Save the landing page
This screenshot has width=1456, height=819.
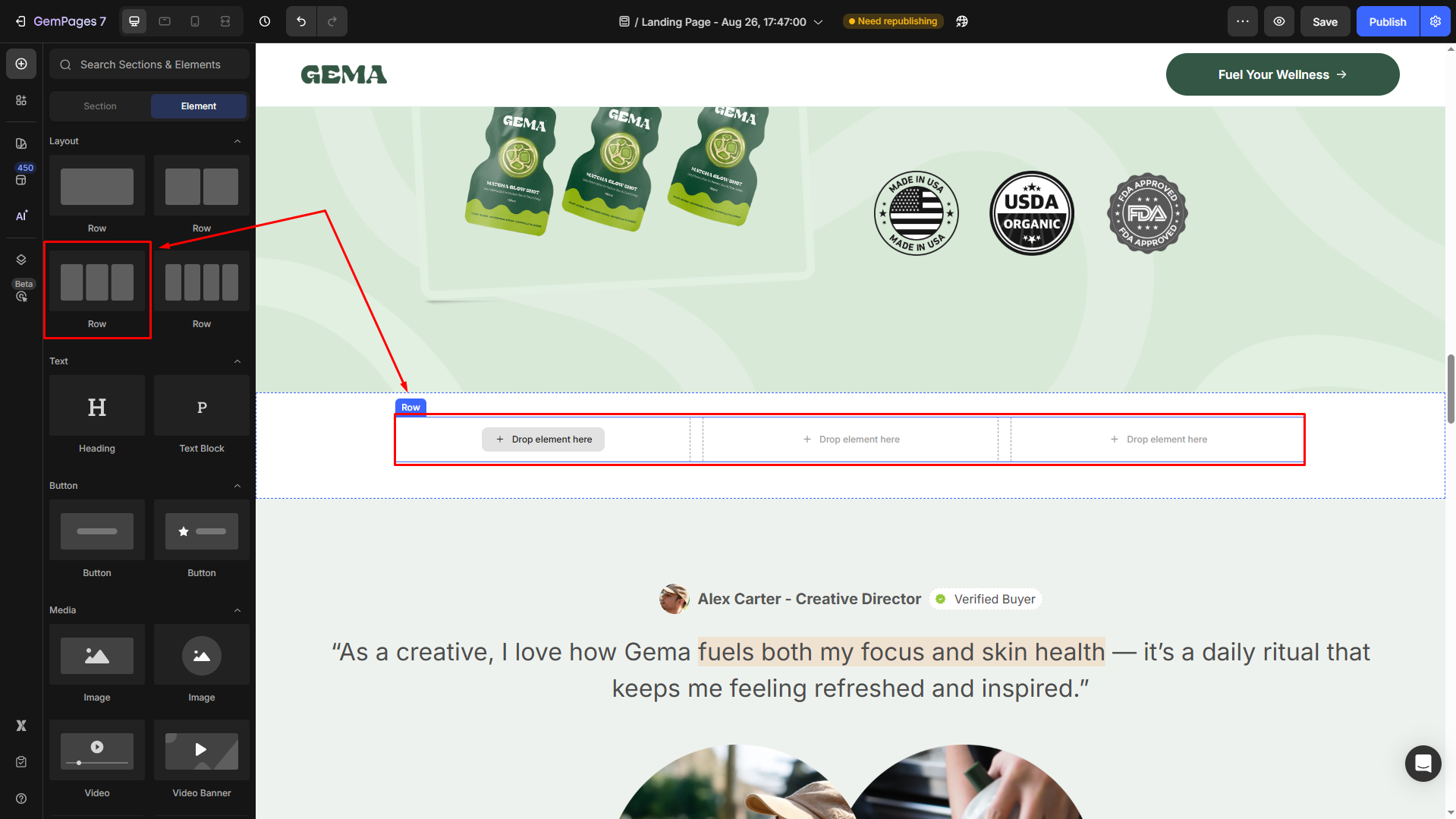coord(1325,21)
